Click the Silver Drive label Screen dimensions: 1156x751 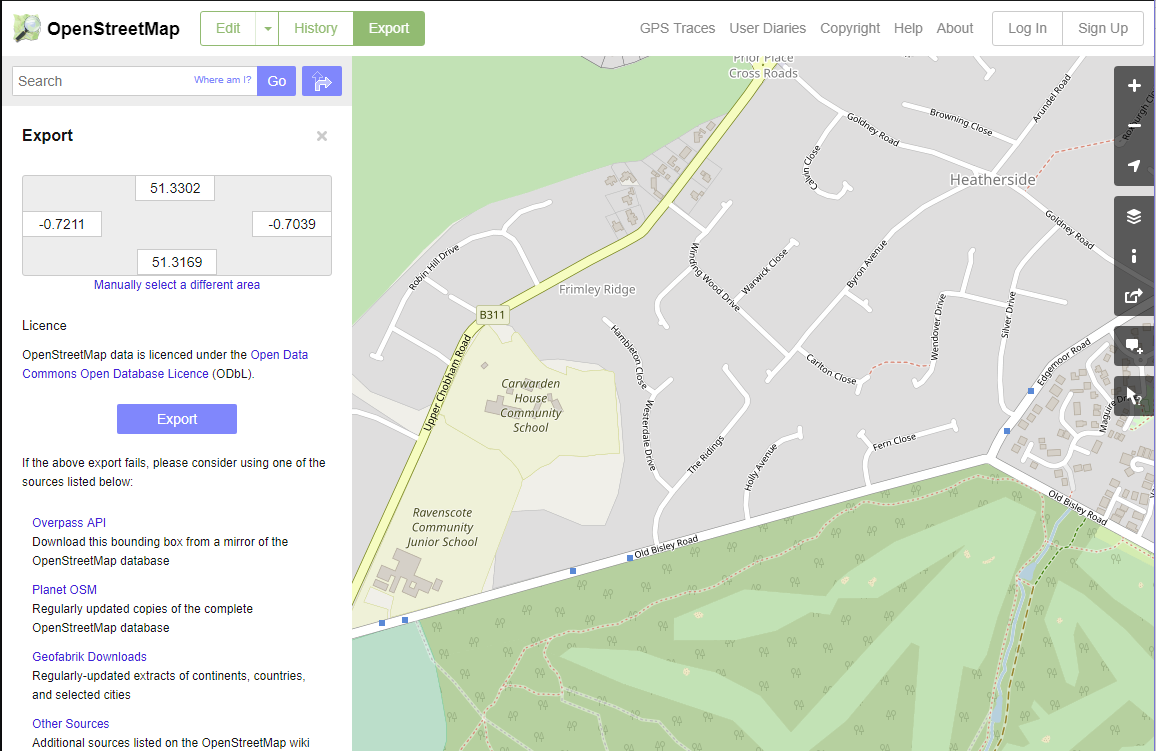[1008, 315]
